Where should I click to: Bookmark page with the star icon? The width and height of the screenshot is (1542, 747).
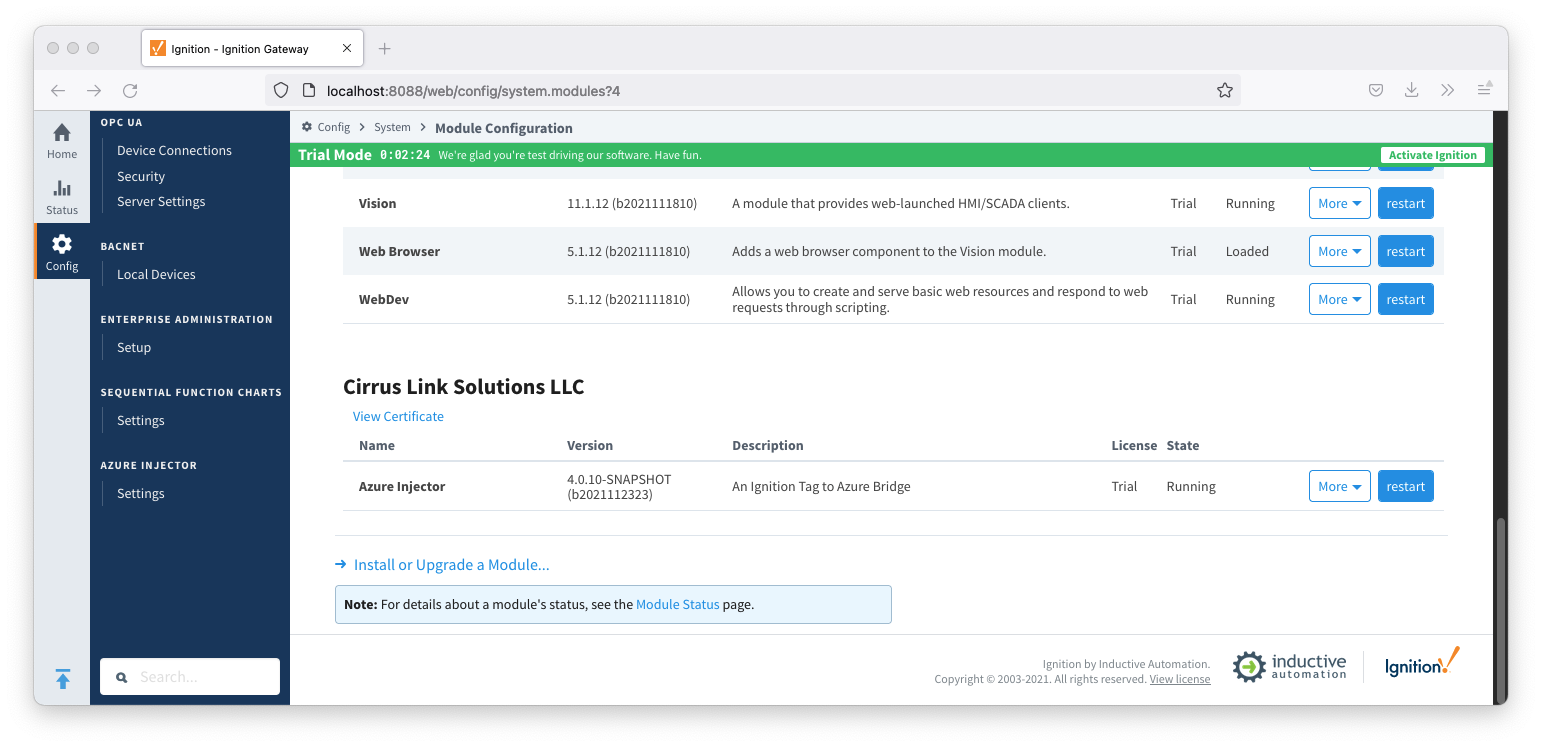1224,90
